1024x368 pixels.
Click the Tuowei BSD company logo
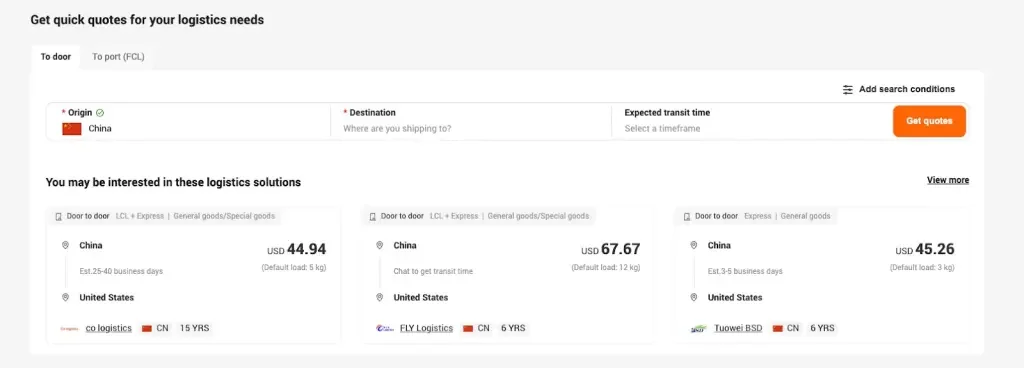[x=699, y=328]
